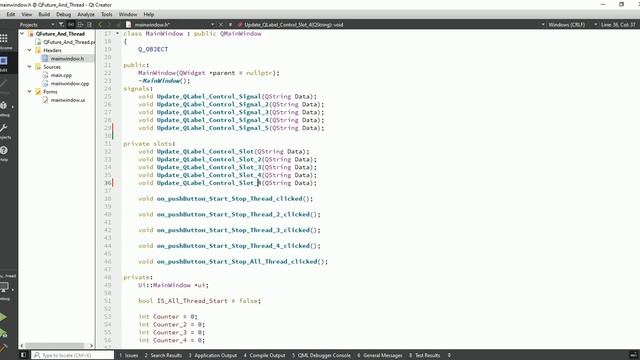Click line number 44 in gutter
This screenshot has width=640, height=360.
[x=107, y=246]
